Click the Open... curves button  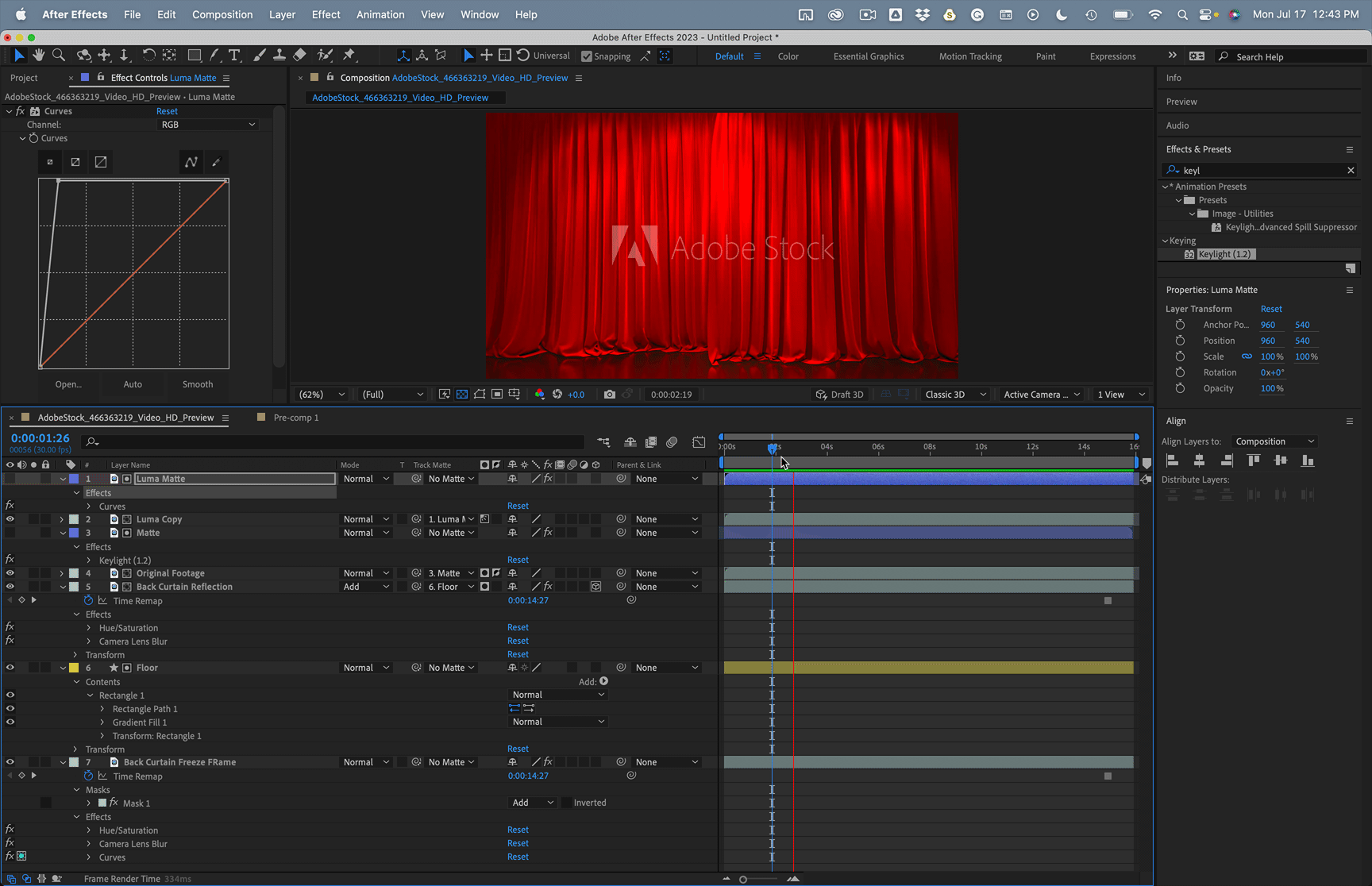pos(68,384)
